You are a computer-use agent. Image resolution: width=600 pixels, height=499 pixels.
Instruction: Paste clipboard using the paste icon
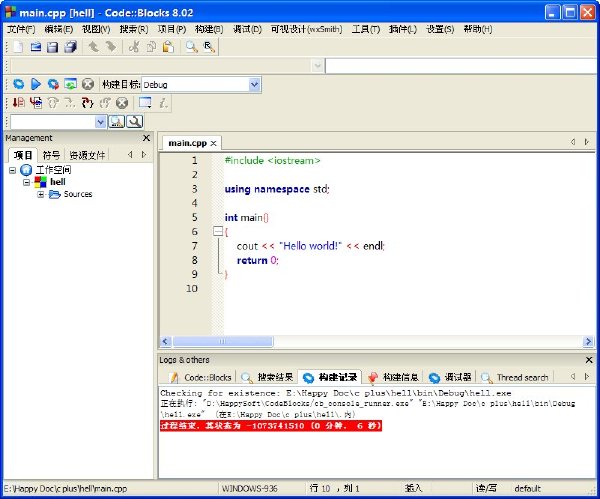[x=168, y=47]
